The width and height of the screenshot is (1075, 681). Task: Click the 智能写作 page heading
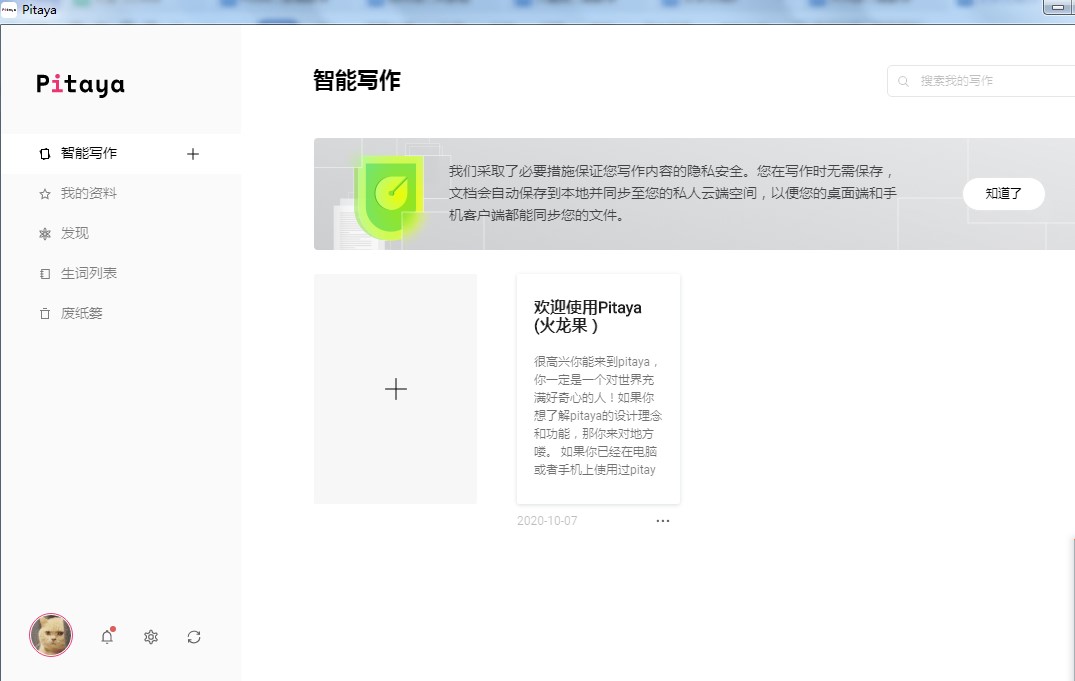click(357, 80)
